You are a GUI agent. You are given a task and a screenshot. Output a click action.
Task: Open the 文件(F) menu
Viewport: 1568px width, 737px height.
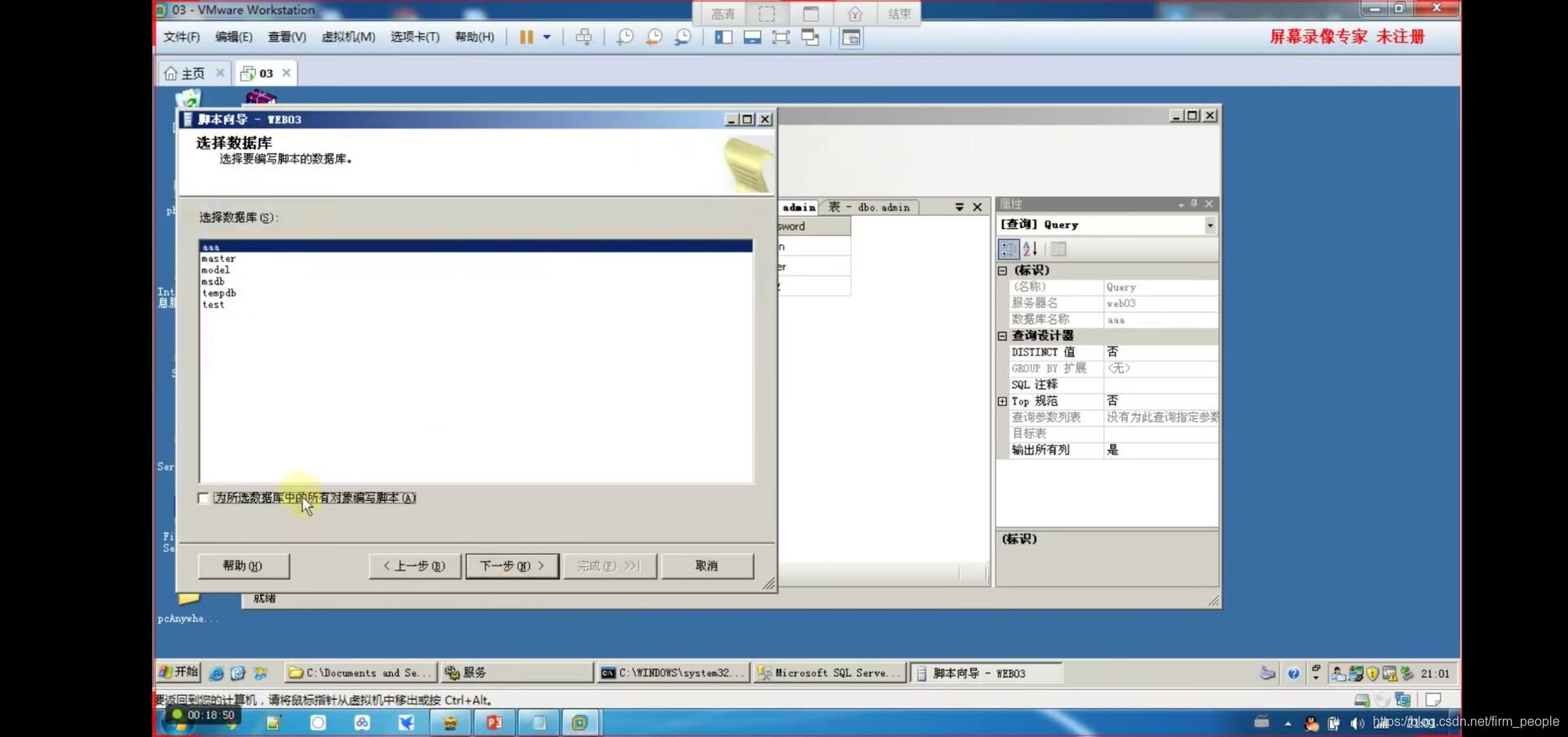(x=181, y=37)
